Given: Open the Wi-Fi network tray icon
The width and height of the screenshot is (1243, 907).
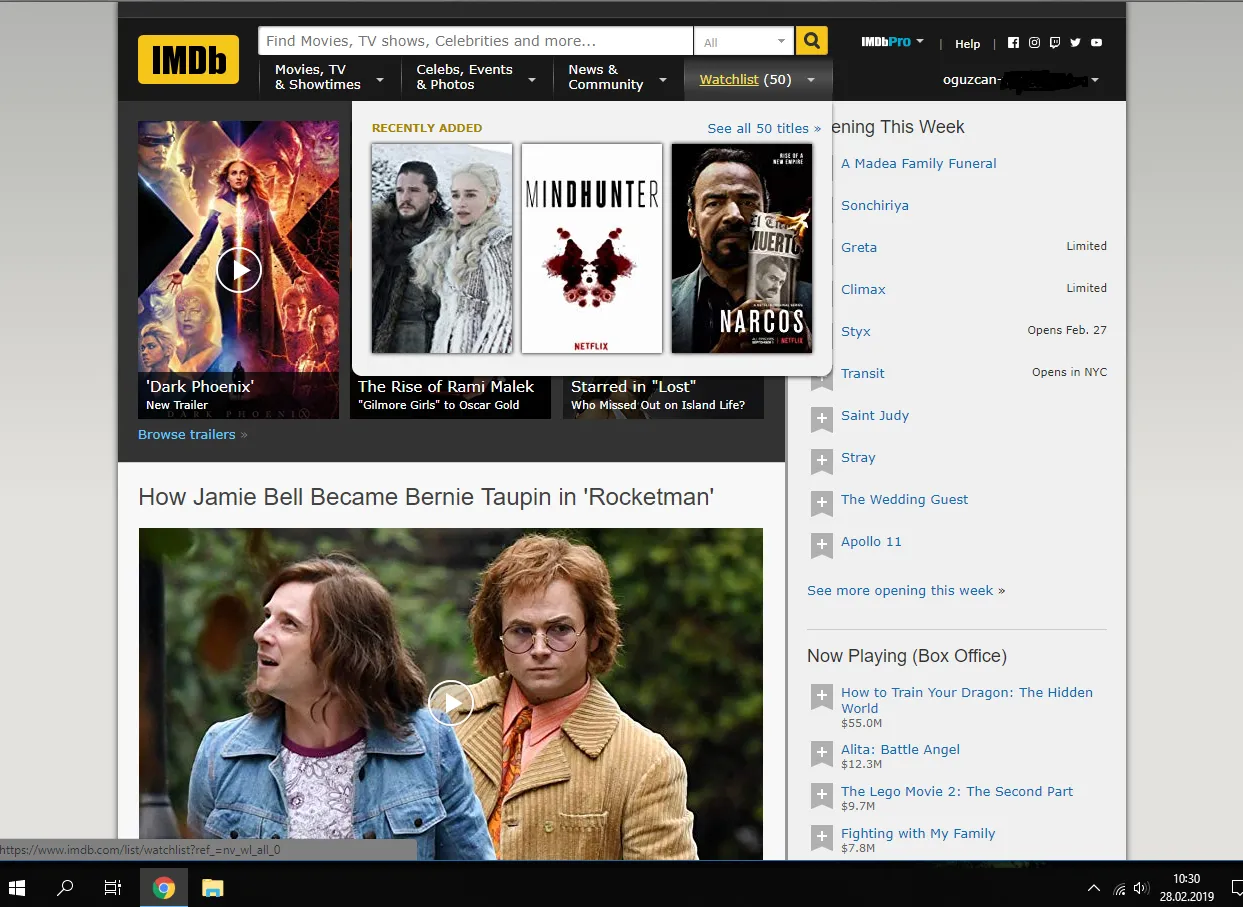Looking at the screenshot, I should tap(1119, 888).
